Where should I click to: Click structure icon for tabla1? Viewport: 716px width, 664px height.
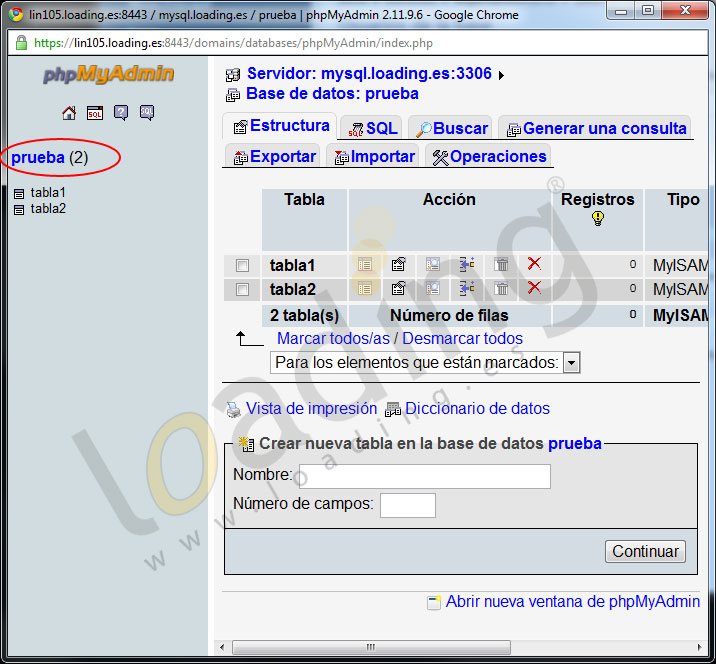click(x=399, y=264)
